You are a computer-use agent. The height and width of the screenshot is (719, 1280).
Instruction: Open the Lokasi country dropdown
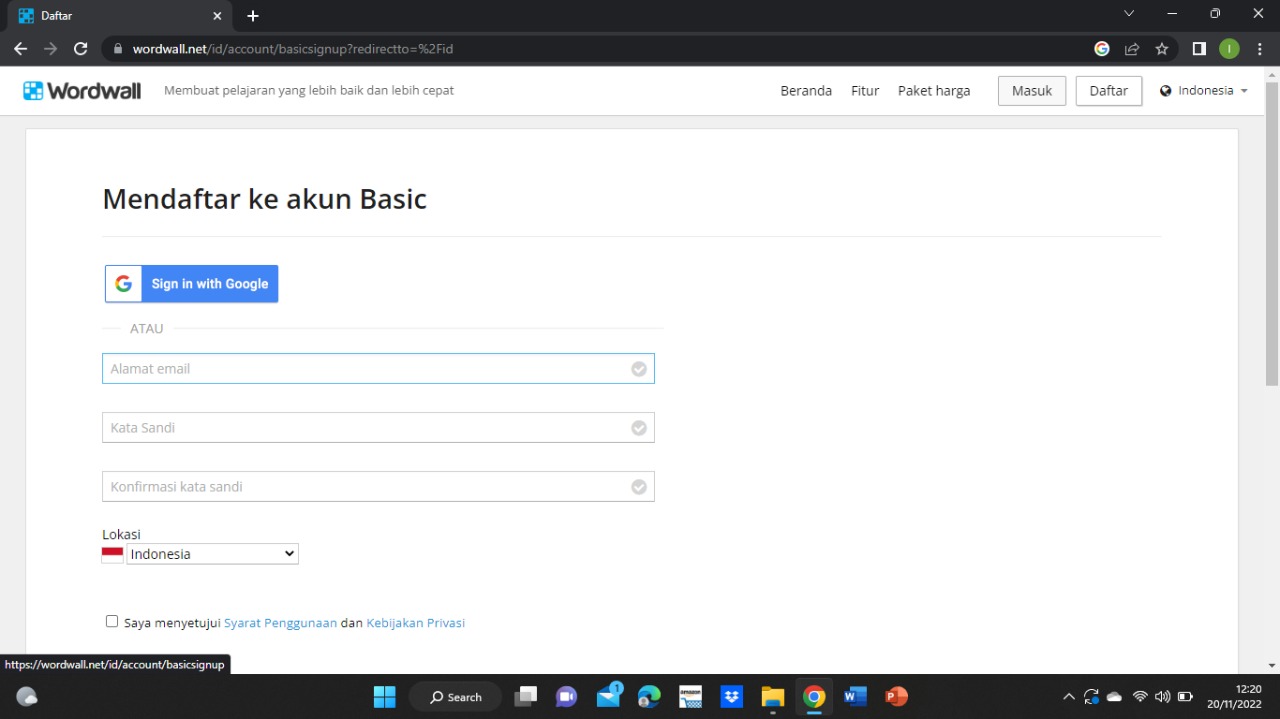[212, 553]
